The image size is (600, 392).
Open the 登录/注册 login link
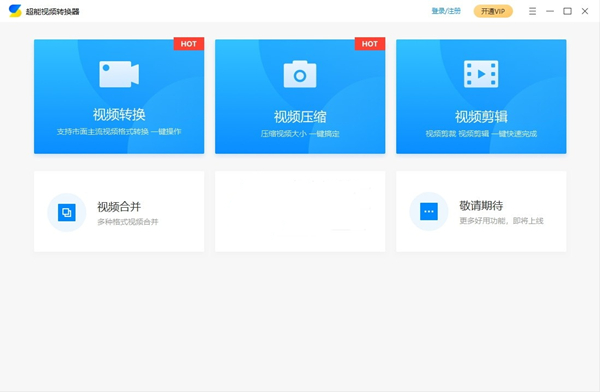[446, 11]
